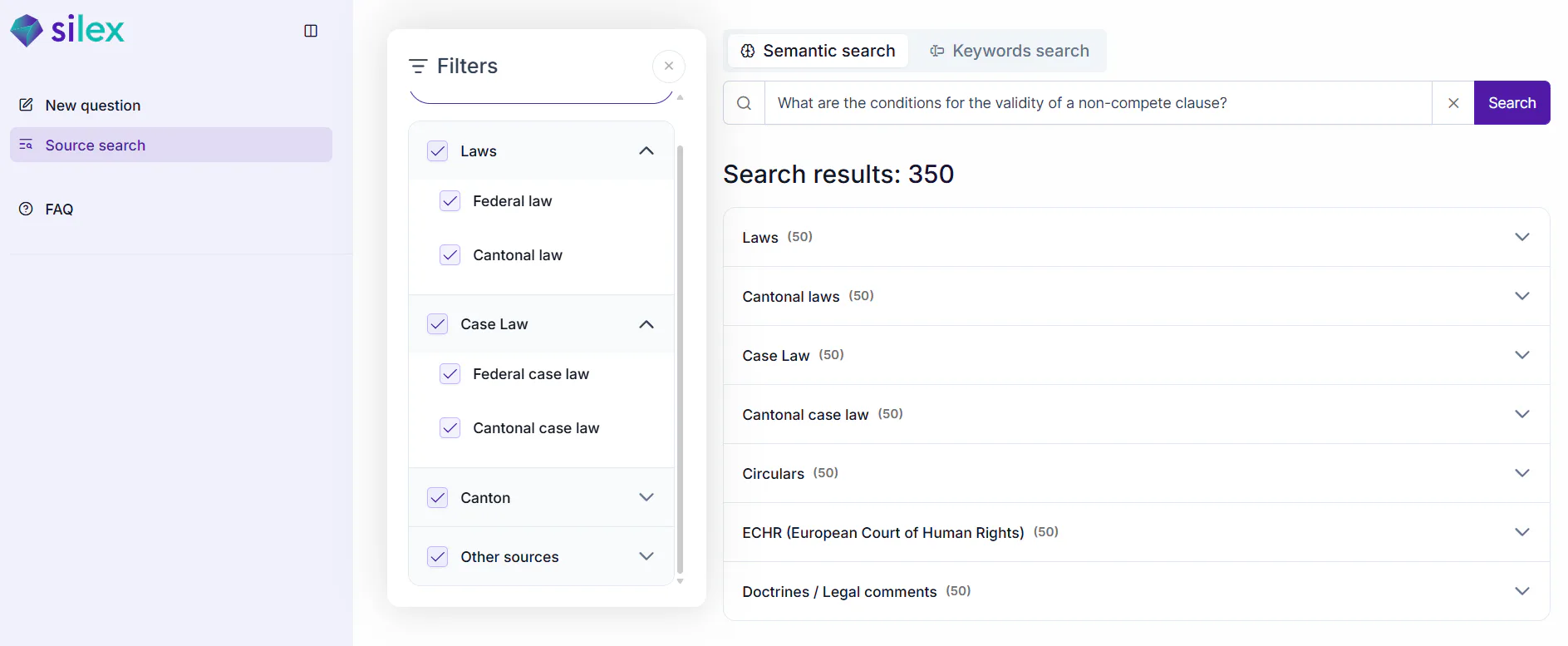This screenshot has height=646, width=1568.
Task: Expand the Other sources filter group
Action: coord(646,556)
